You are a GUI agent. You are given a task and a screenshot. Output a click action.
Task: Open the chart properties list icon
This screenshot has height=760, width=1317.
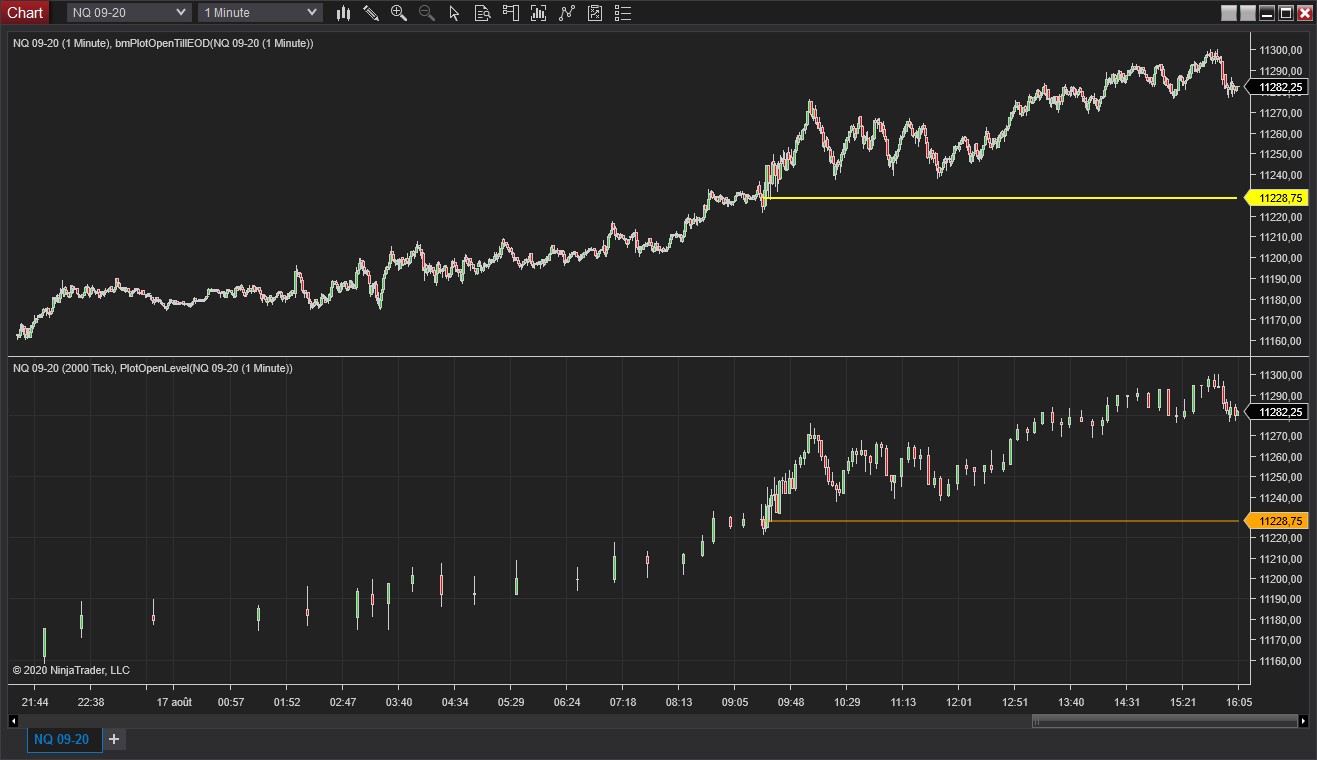(x=623, y=13)
